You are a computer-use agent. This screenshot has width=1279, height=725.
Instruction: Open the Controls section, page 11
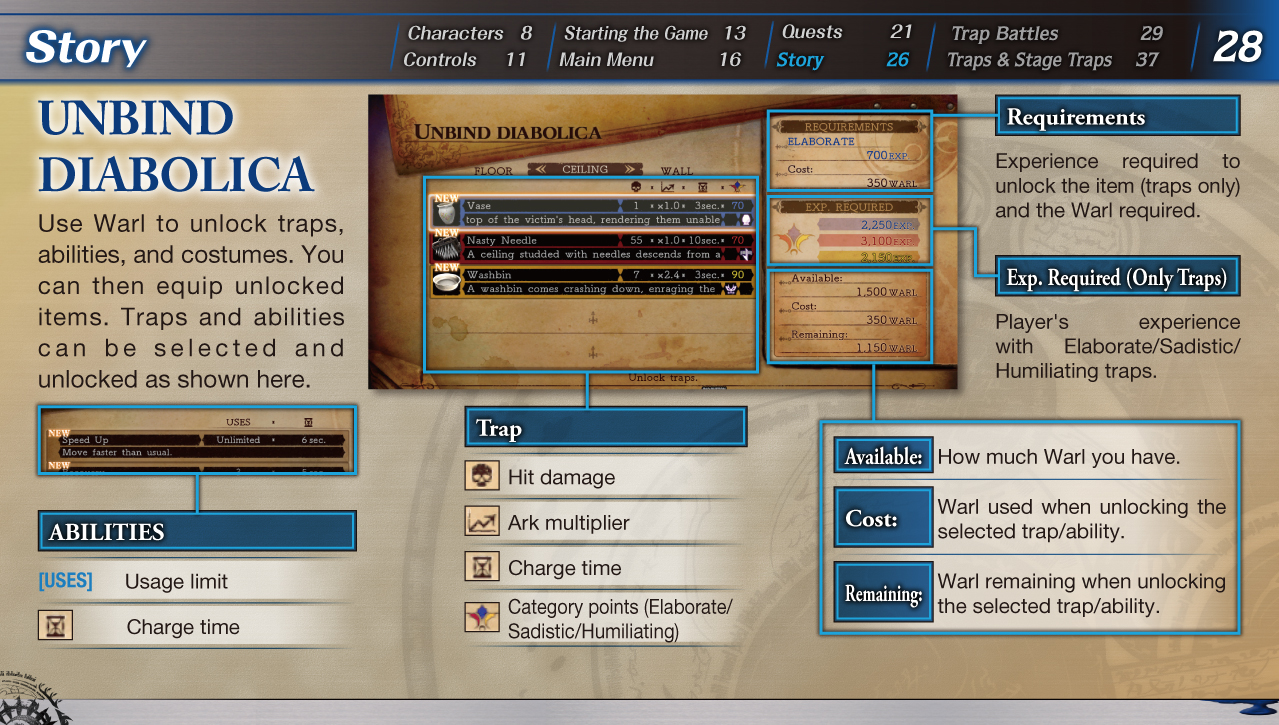464,60
